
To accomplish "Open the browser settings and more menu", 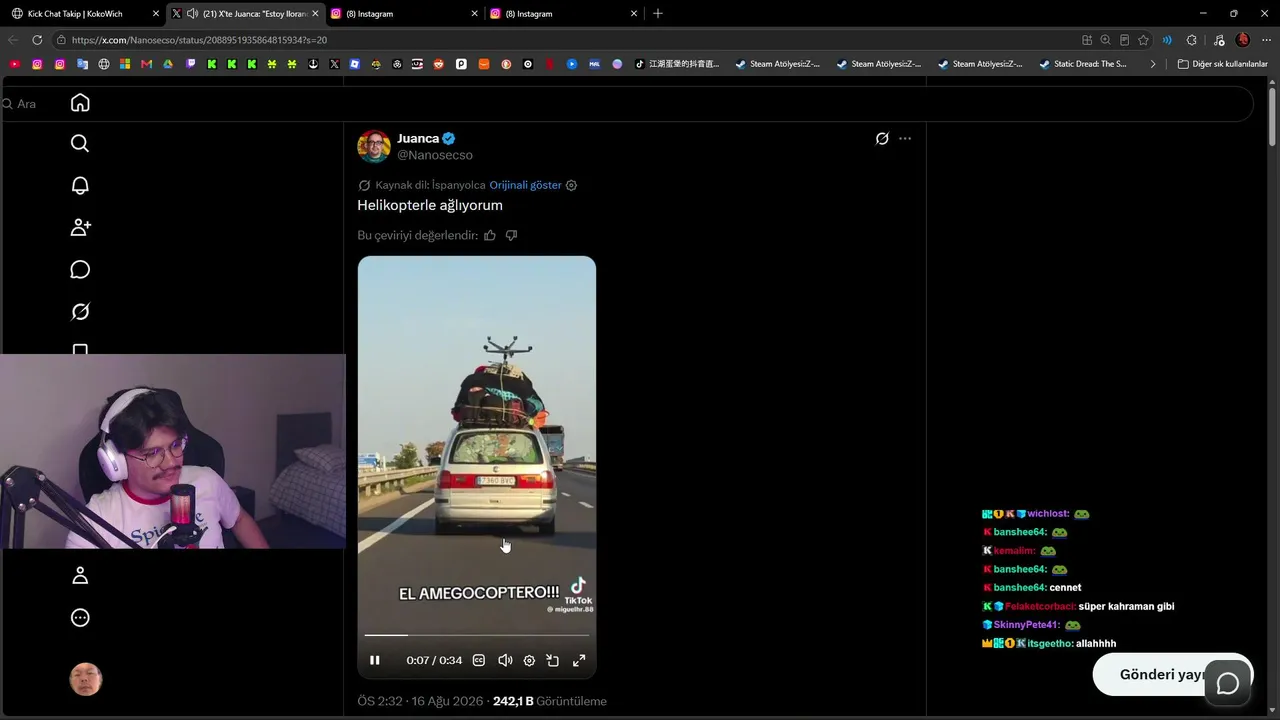I will tap(1266, 40).
